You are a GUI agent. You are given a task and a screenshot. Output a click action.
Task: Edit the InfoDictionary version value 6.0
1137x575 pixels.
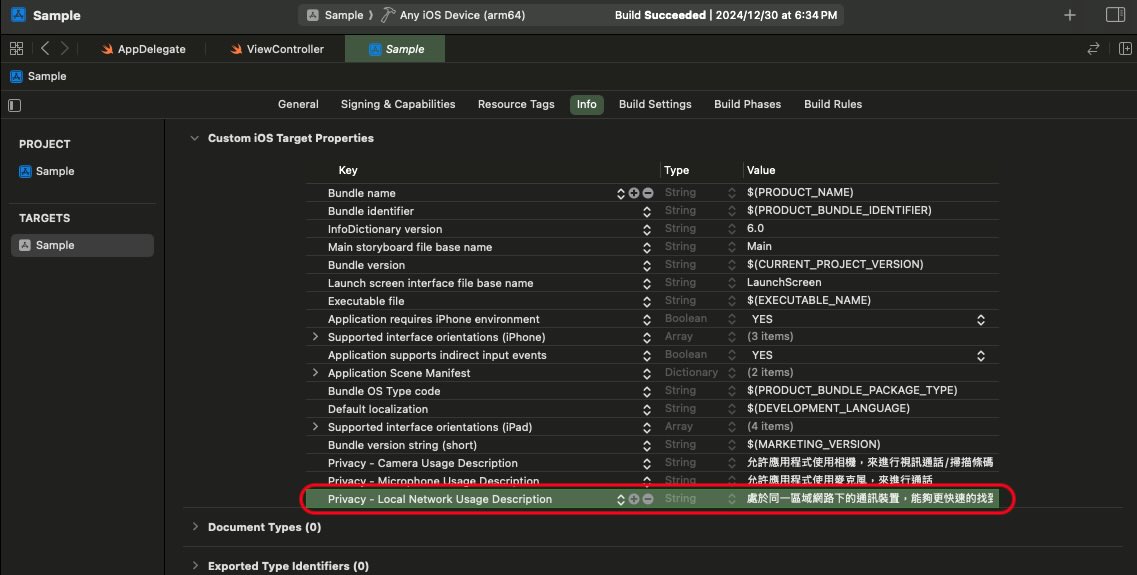click(x=756, y=228)
